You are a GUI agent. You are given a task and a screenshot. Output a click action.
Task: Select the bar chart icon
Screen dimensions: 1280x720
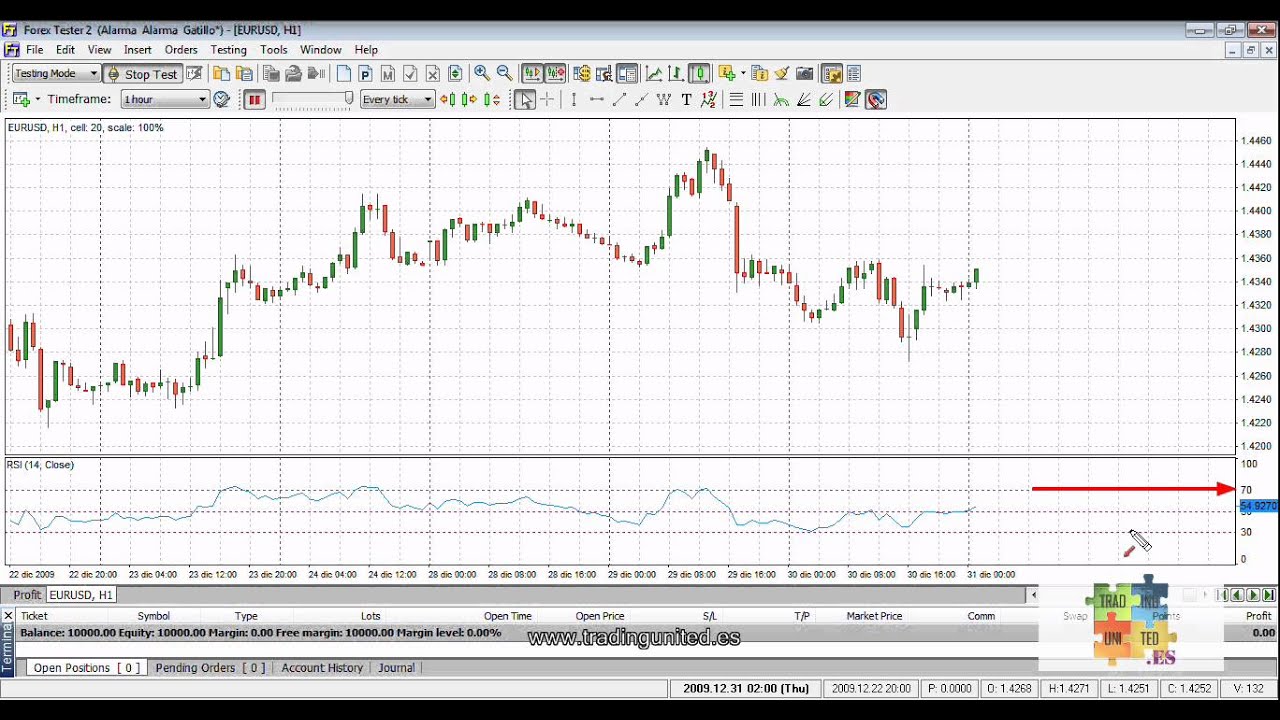(676, 73)
